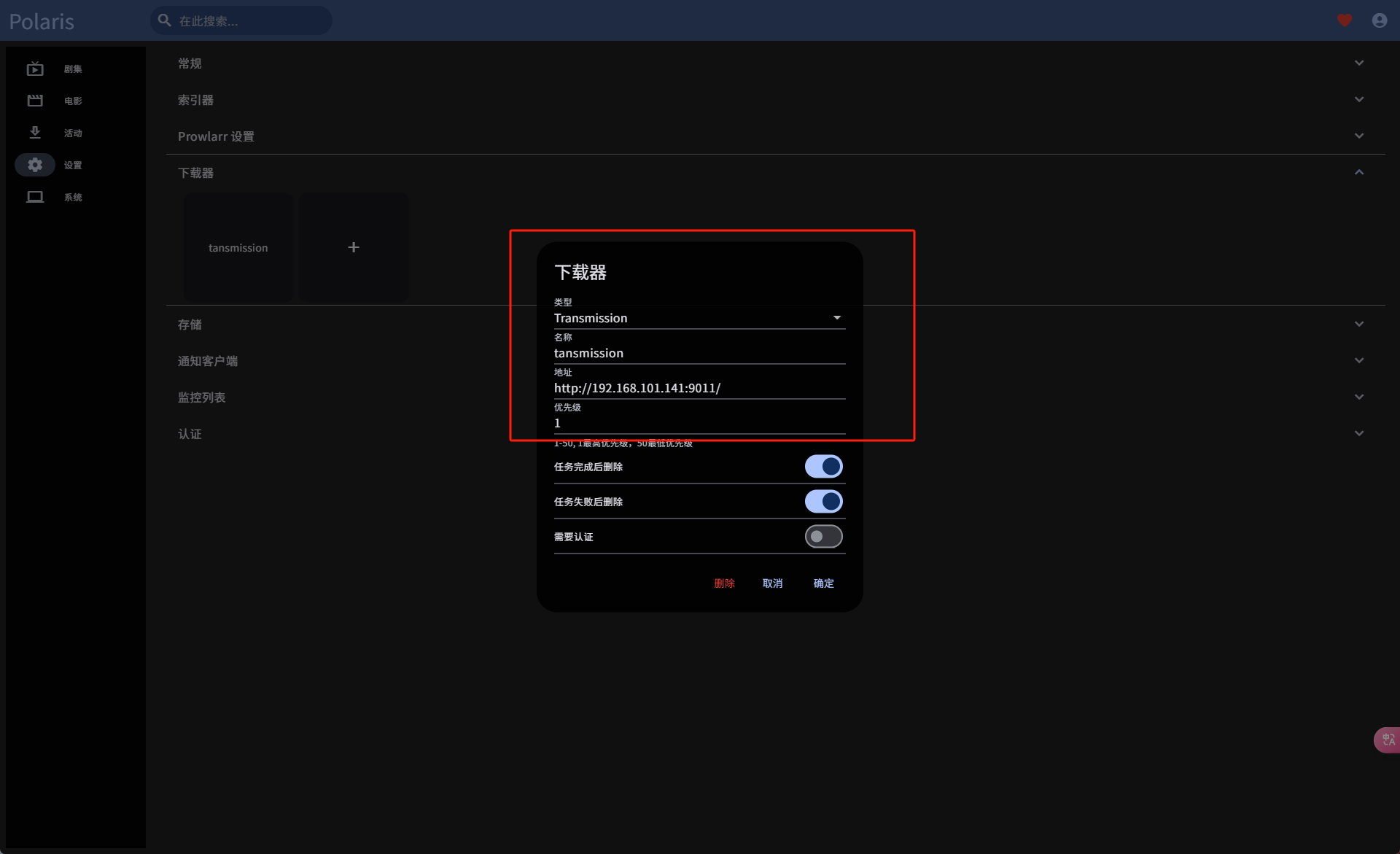
Task: Click the 常规 section title
Action: (190, 63)
